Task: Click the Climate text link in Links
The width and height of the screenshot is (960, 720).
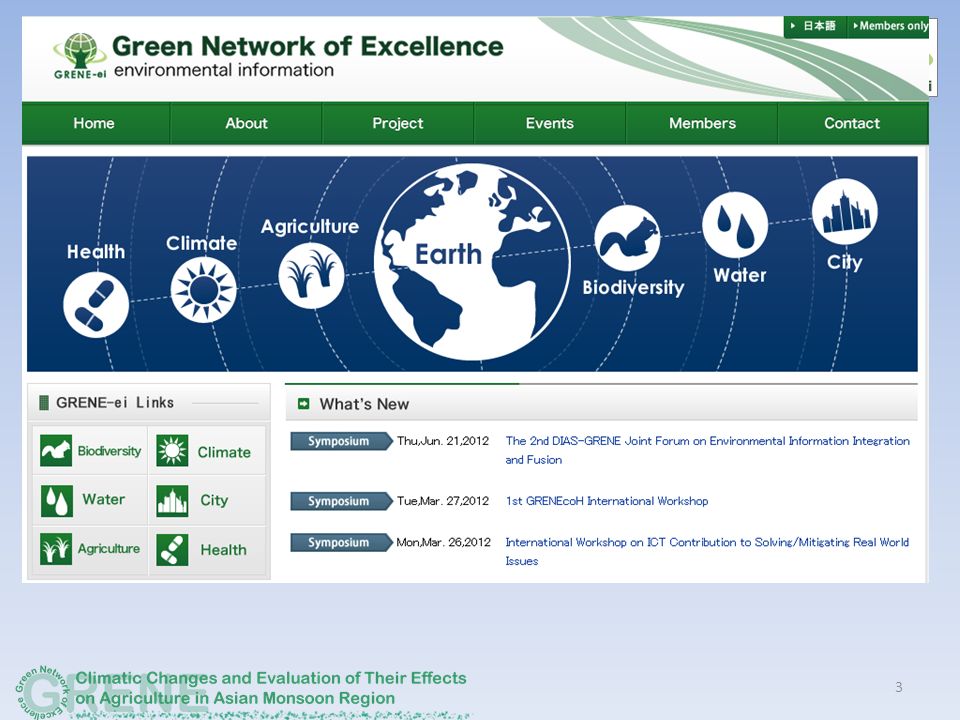Action: click(224, 452)
